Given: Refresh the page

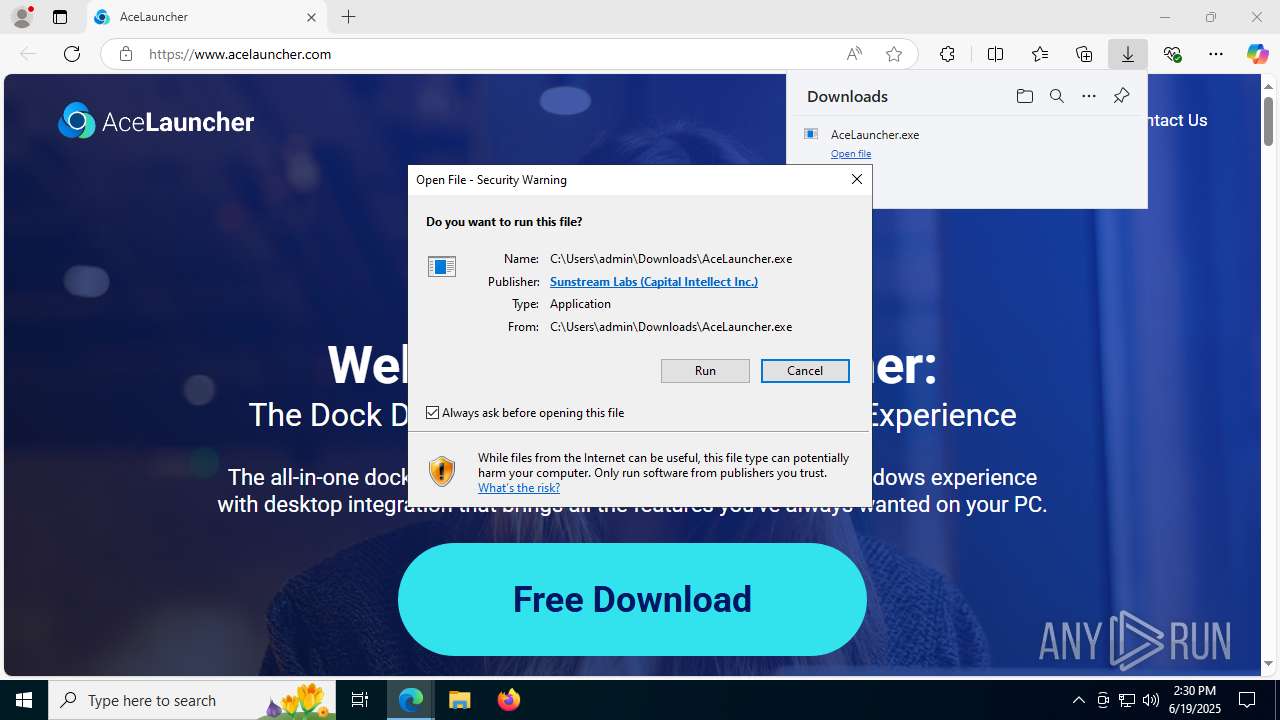Looking at the screenshot, I should (72, 54).
